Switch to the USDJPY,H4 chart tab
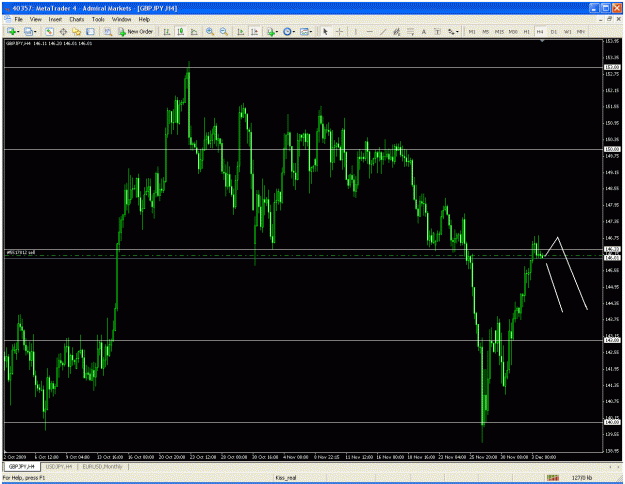The height and width of the screenshot is (484, 625). click(59, 466)
